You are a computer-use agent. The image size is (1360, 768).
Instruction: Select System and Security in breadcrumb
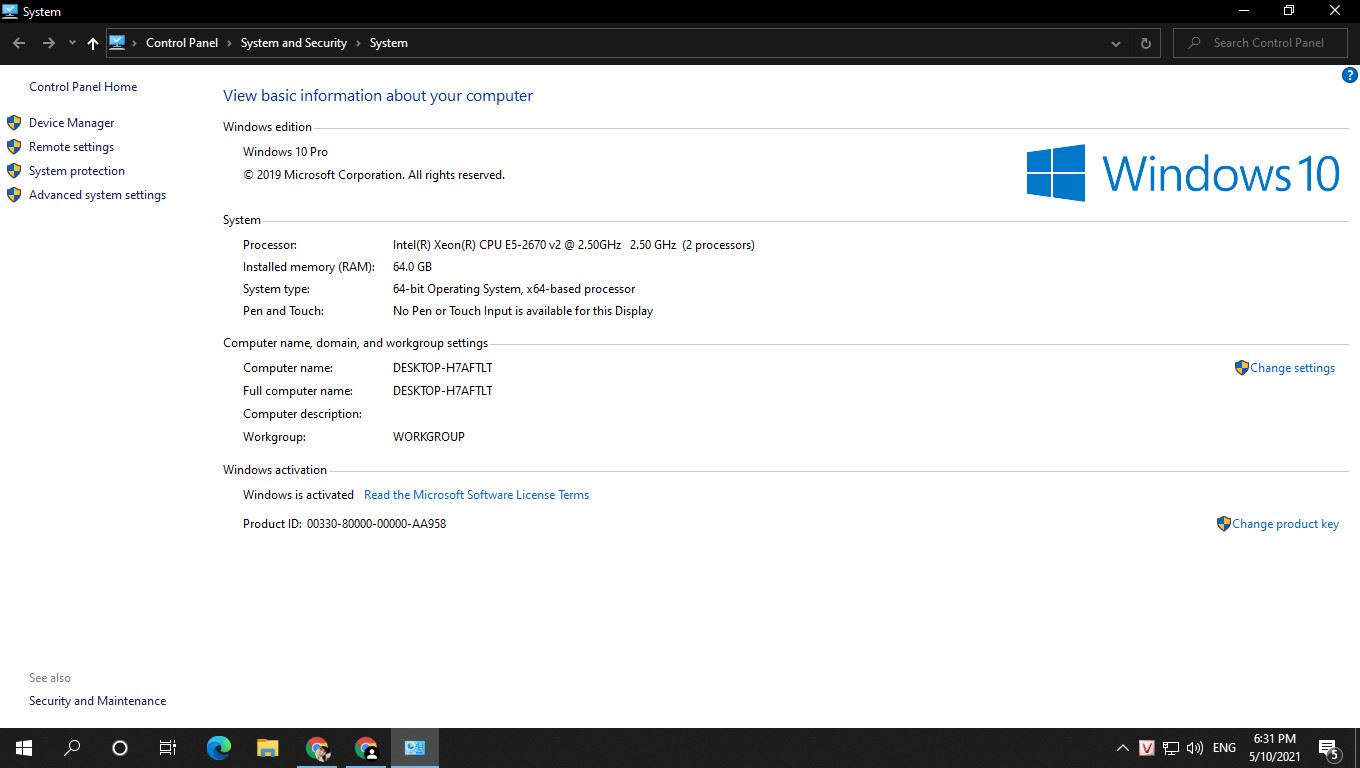[x=293, y=43]
